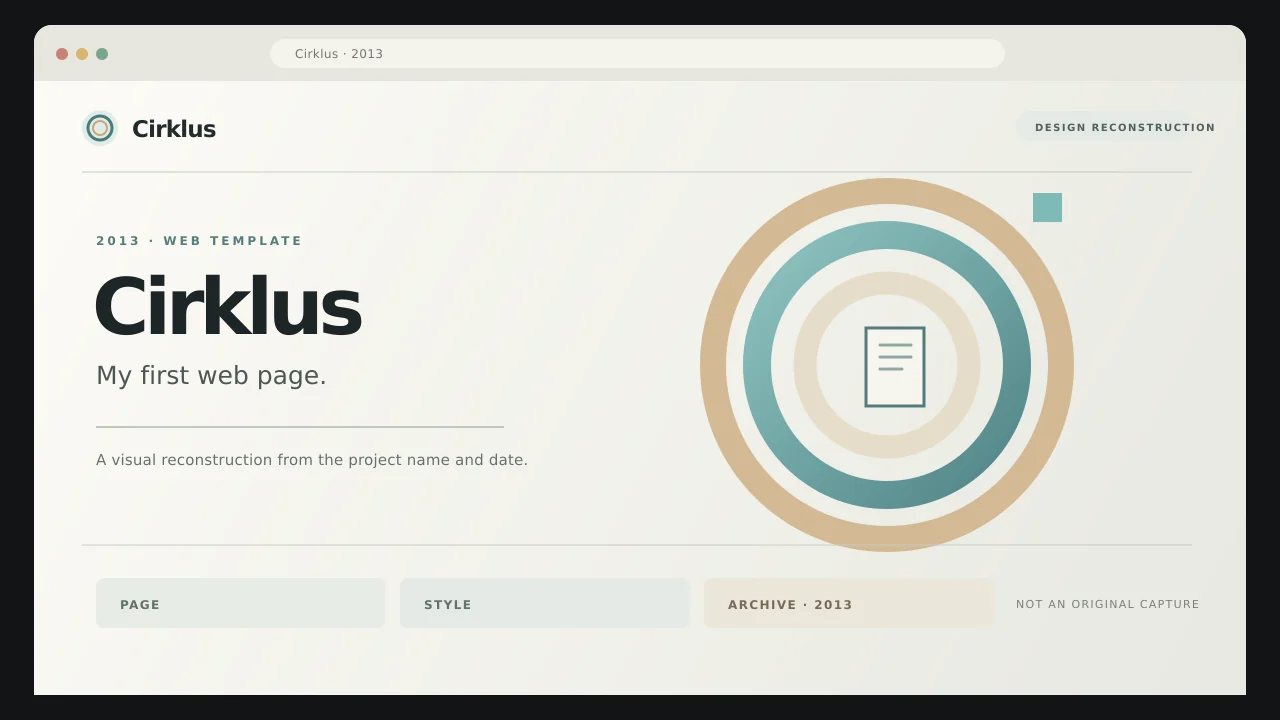
Task: Click the large Cirklus headline
Action: 228,307
